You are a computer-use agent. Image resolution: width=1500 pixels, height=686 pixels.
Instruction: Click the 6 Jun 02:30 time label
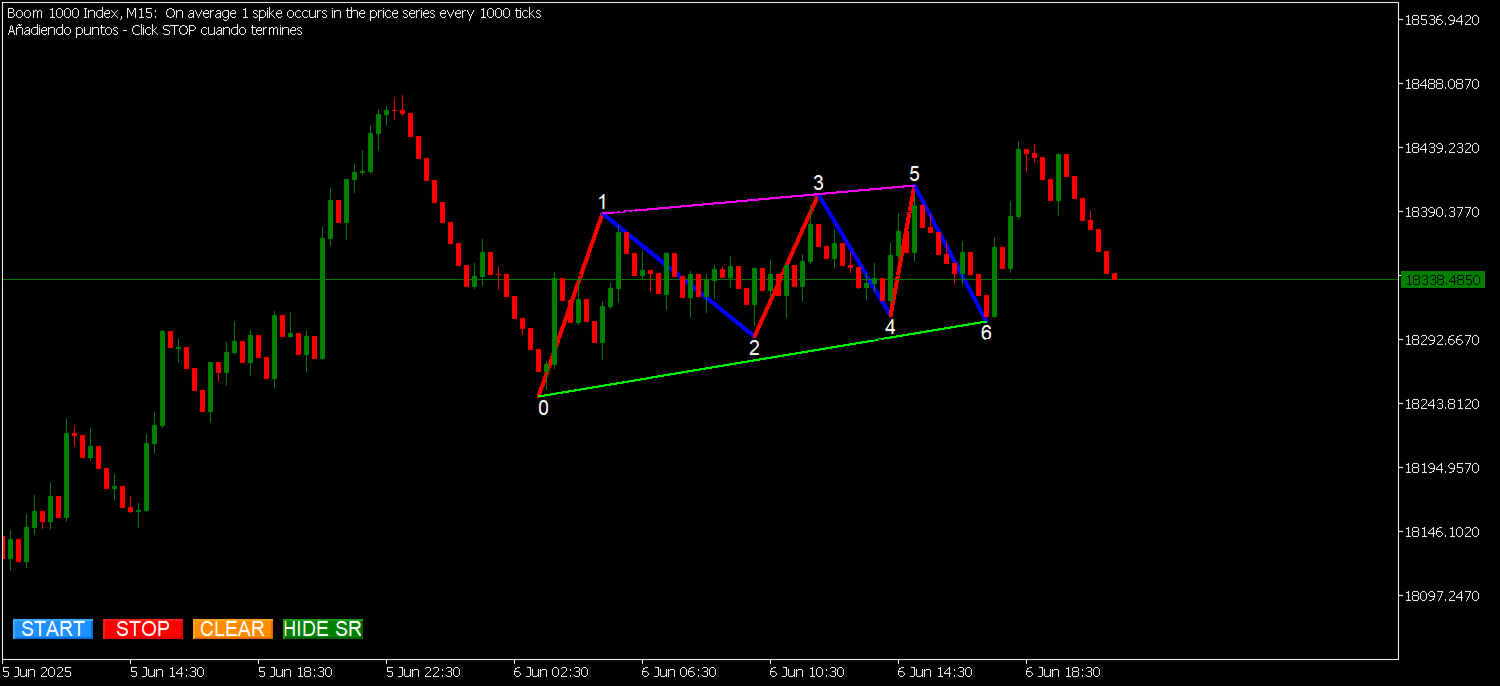(x=551, y=672)
